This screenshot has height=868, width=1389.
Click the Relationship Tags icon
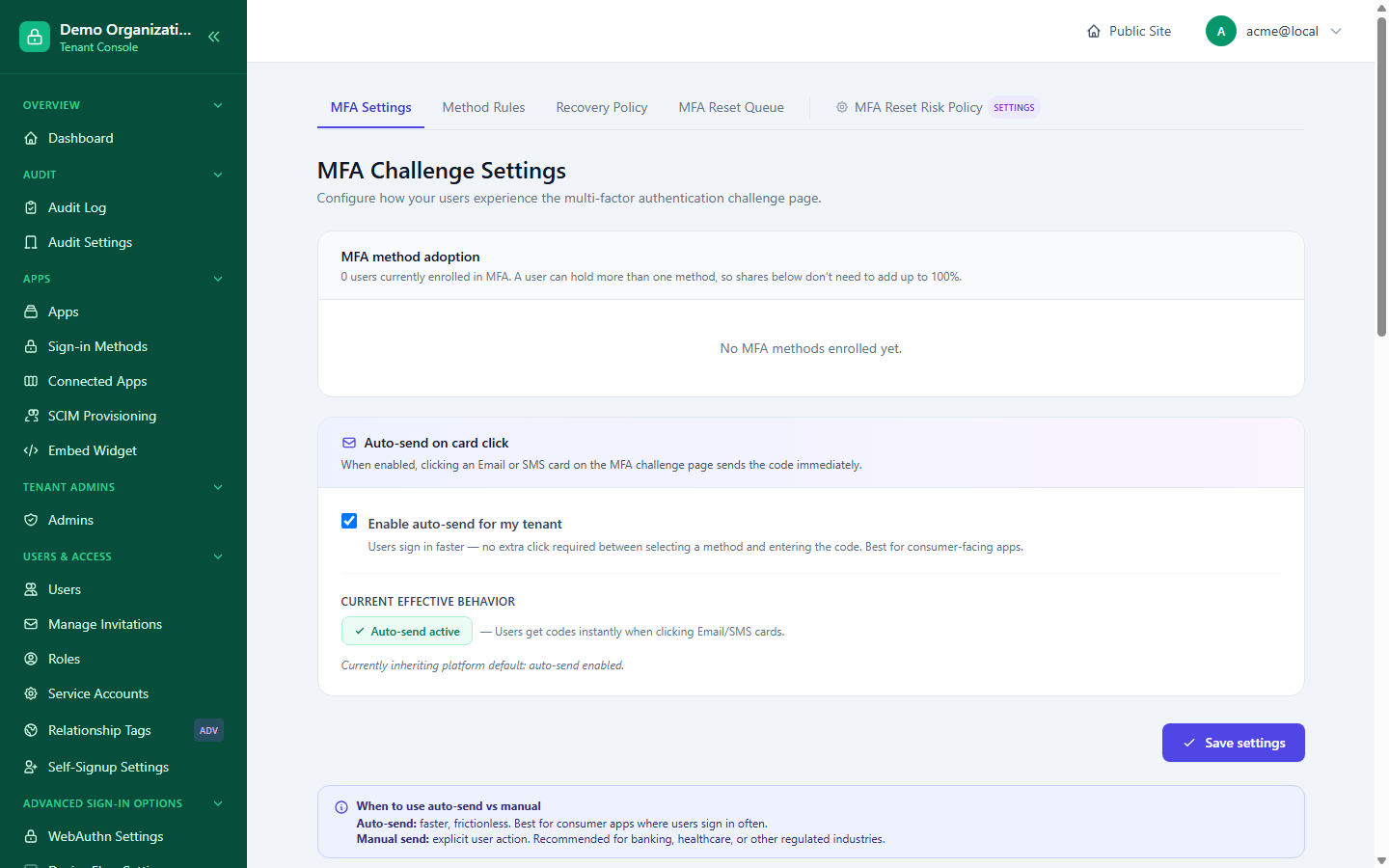pyautogui.click(x=31, y=730)
